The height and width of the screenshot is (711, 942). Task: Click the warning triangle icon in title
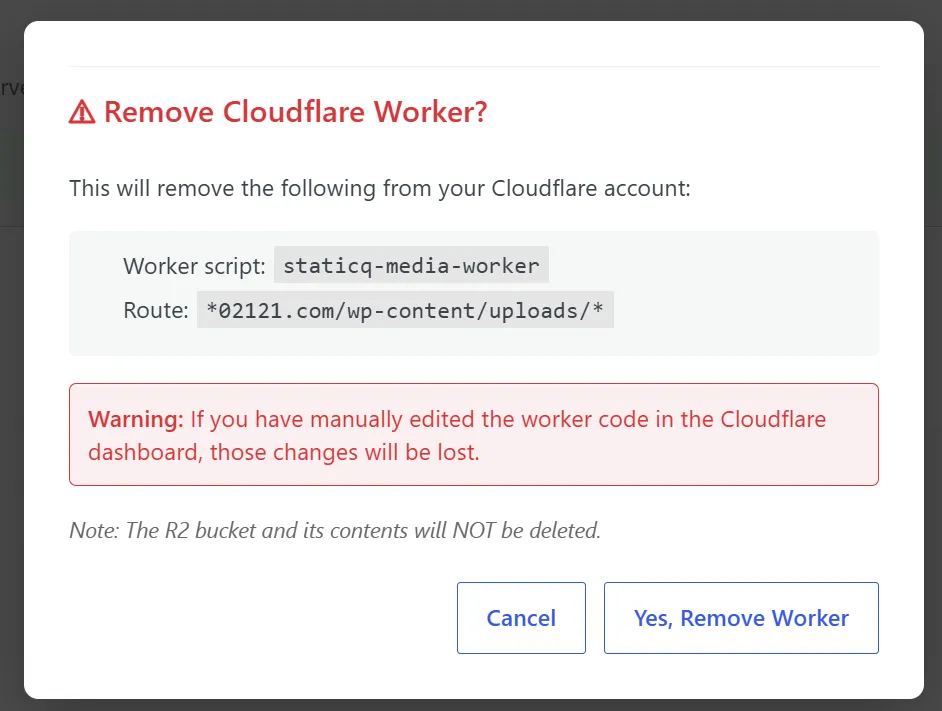[82, 112]
